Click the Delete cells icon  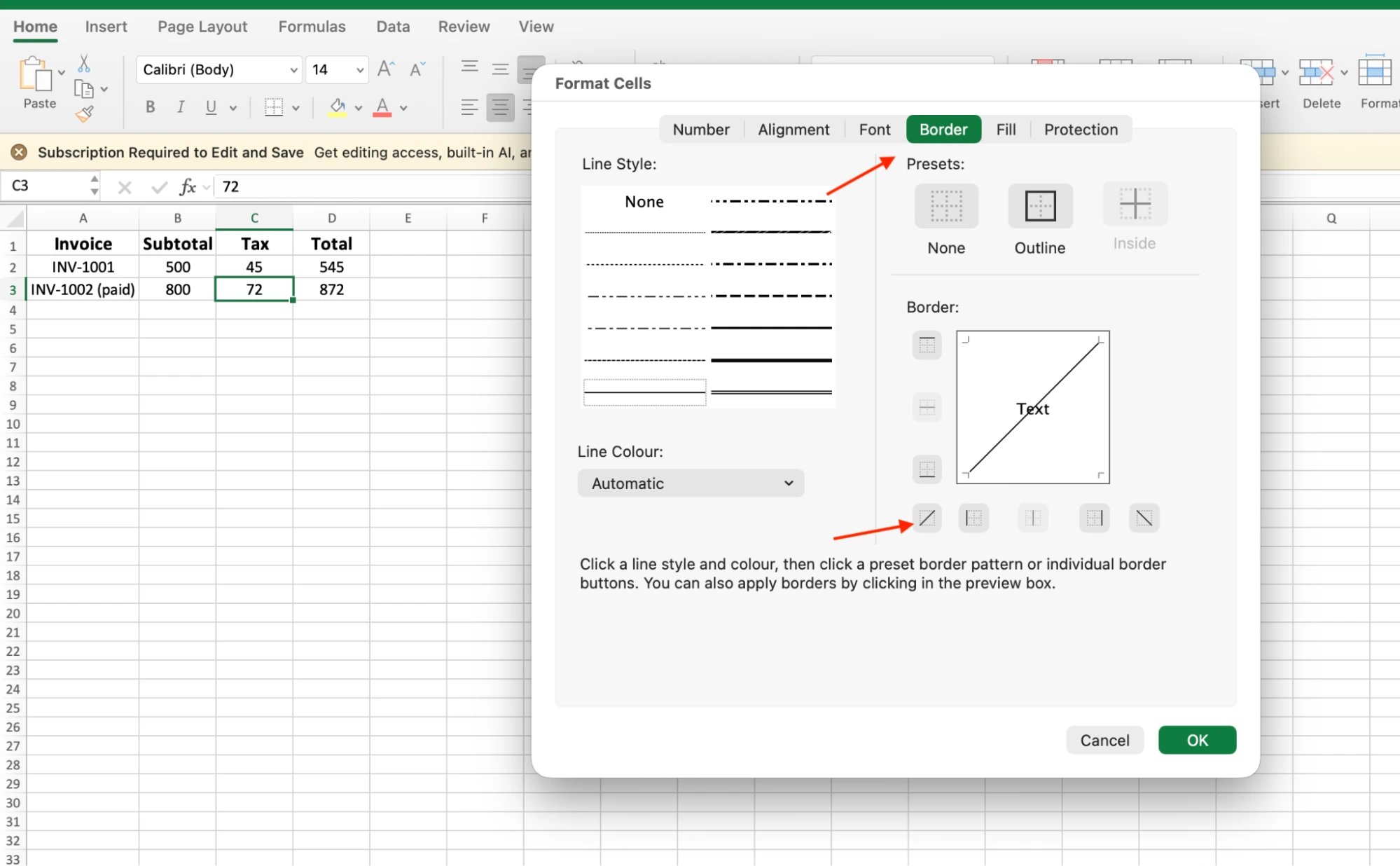click(1315, 72)
